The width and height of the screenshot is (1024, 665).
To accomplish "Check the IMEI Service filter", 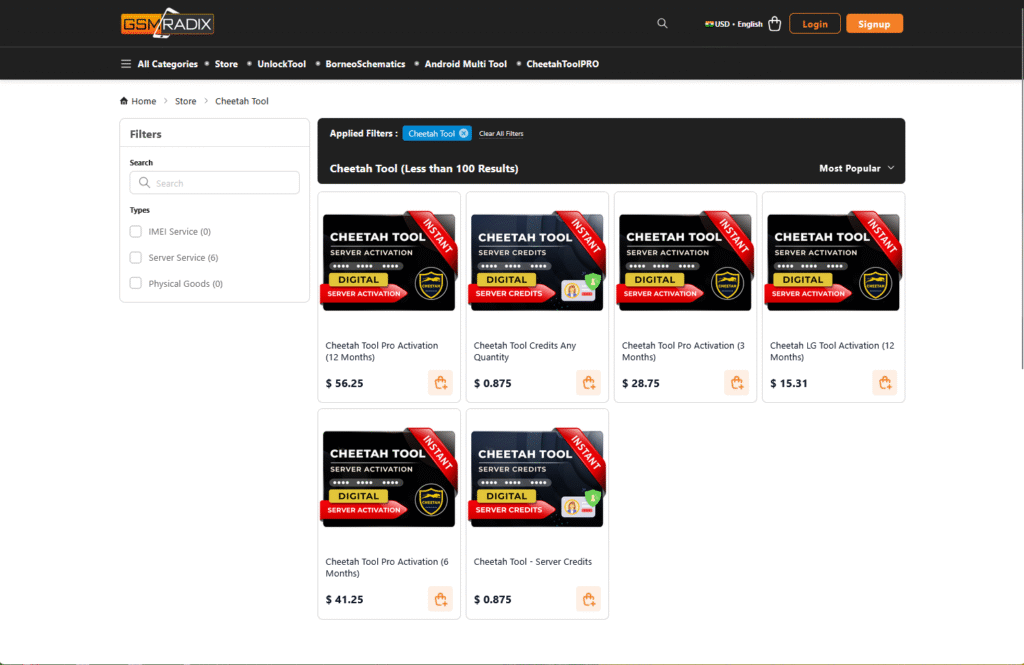I will pyautogui.click(x=136, y=232).
